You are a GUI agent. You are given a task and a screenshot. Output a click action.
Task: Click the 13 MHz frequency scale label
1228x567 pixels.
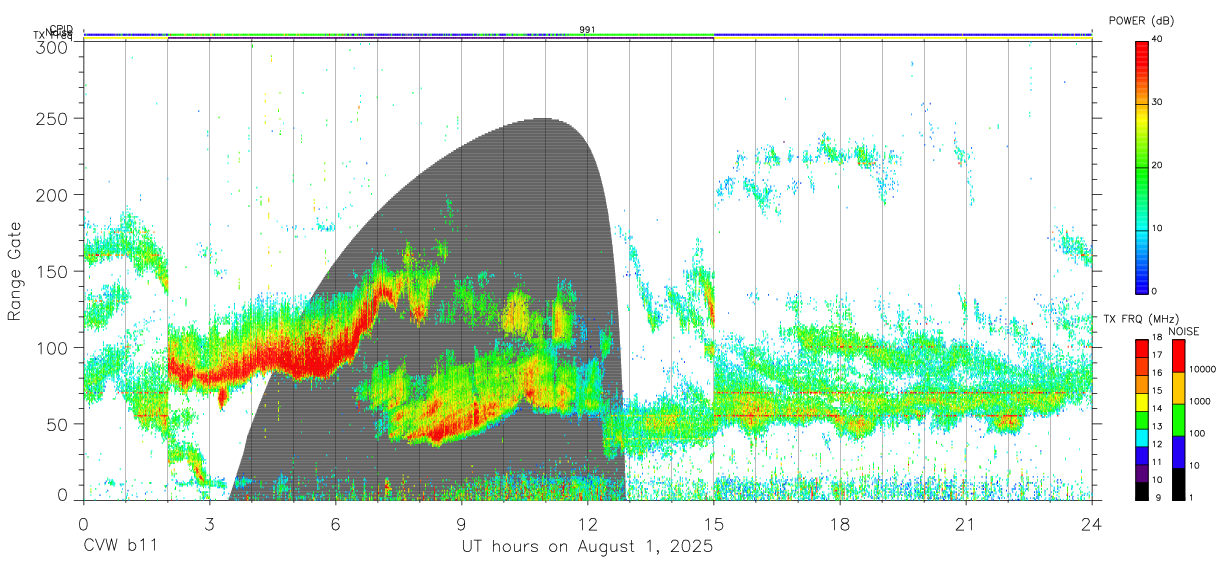(1157, 427)
